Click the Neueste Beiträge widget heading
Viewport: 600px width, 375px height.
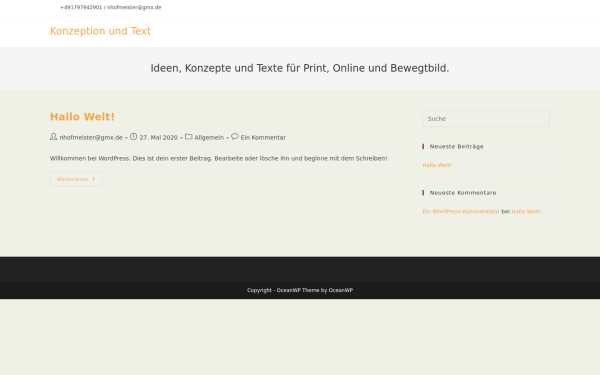(x=457, y=147)
